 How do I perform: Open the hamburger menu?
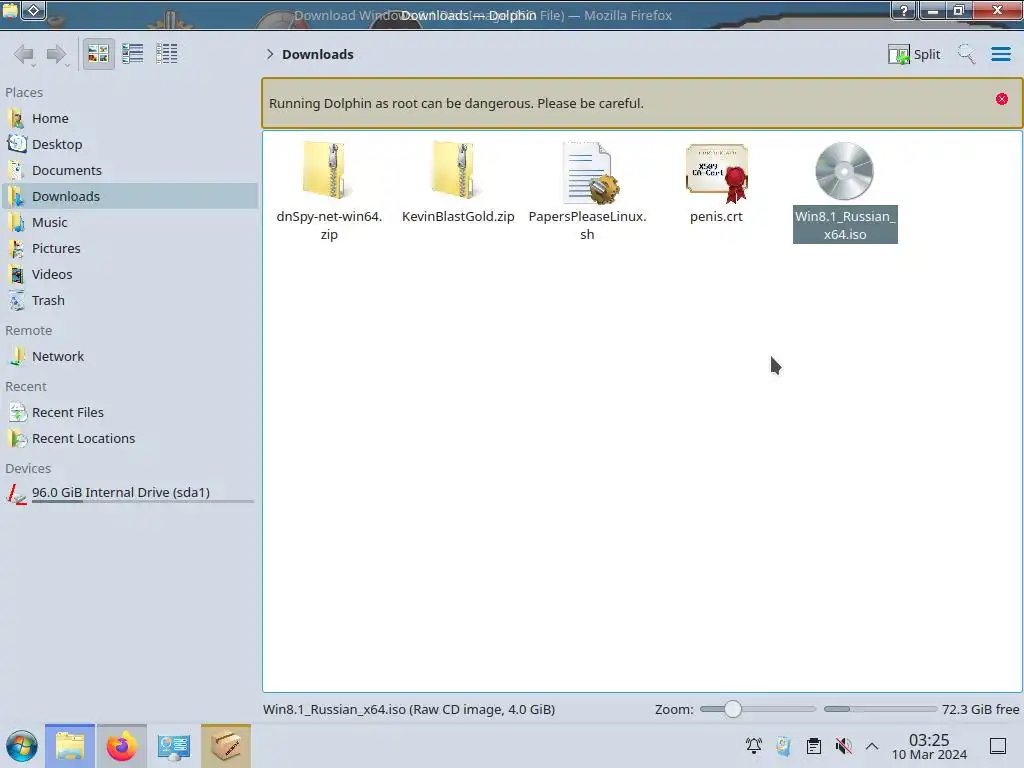tap(1000, 54)
